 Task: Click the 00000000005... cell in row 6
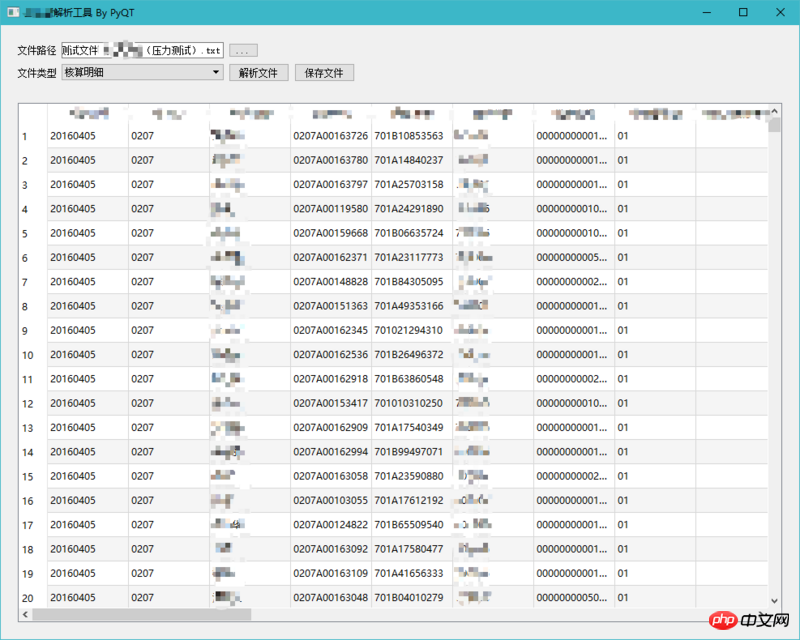(x=574, y=257)
